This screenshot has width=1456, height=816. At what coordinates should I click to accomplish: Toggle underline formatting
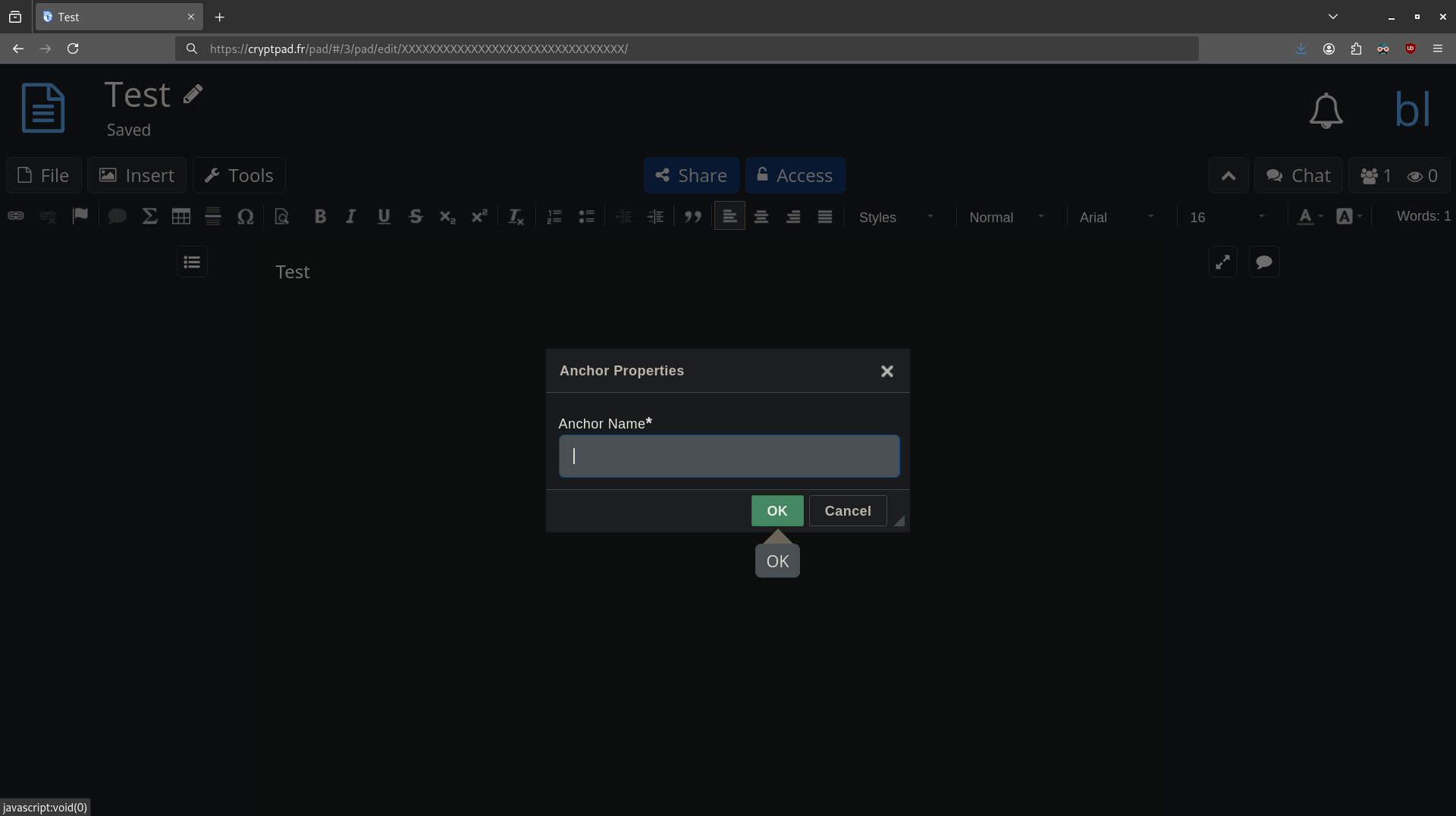[x=384, y=217]
